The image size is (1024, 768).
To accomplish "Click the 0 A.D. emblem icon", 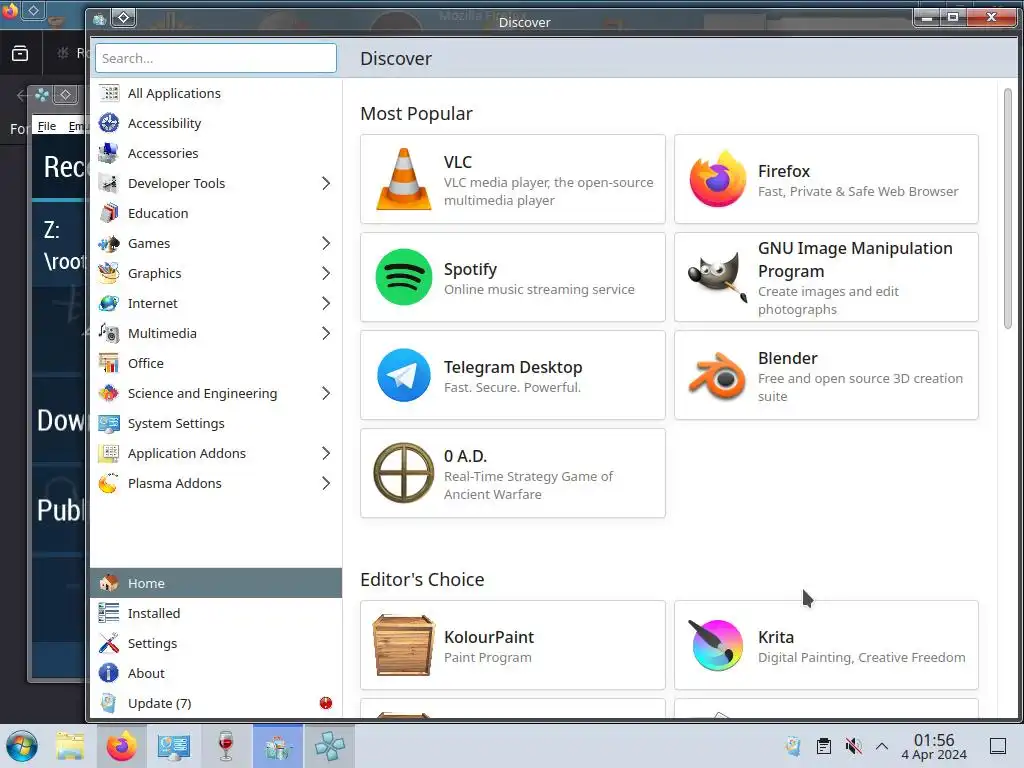I will tap(404, 473).
